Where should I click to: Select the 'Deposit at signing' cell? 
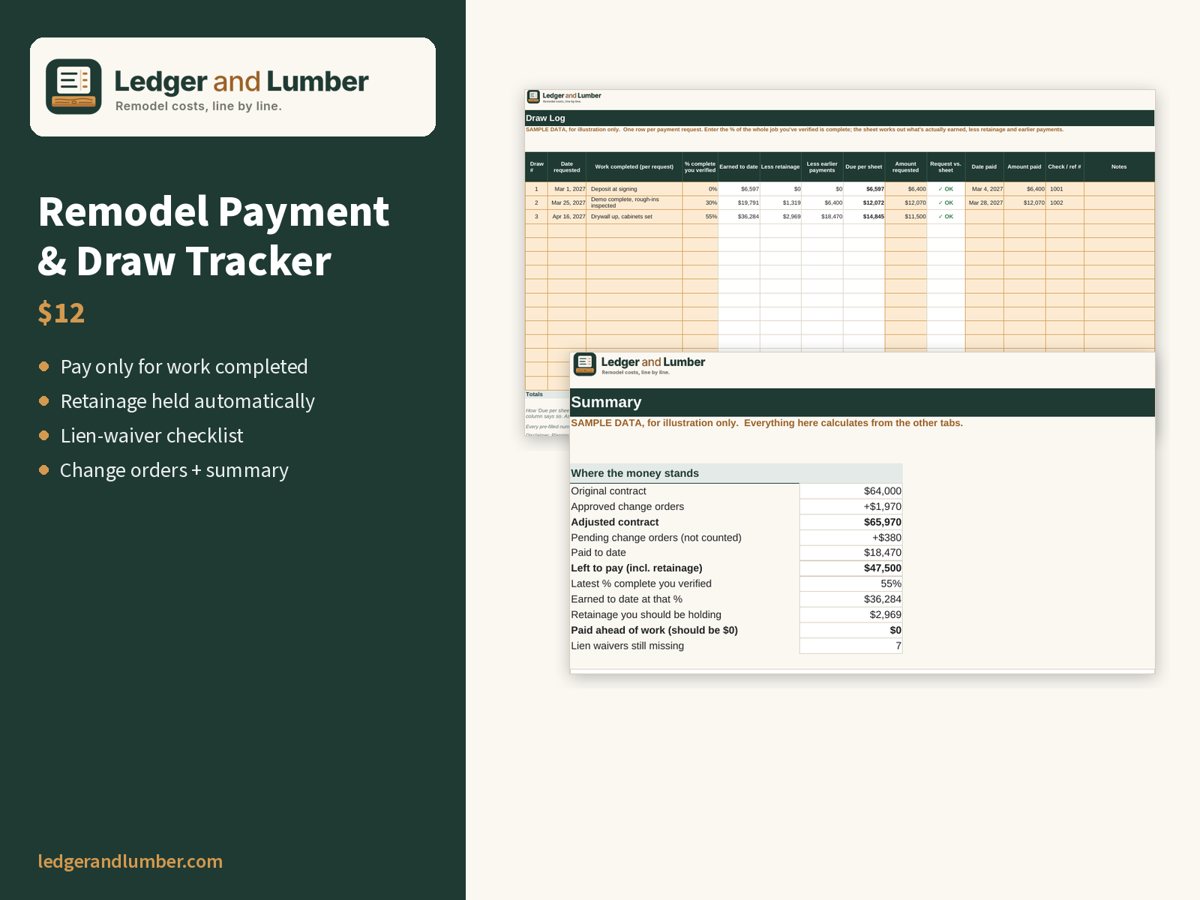pyautogui.click(x=634, y=189)
